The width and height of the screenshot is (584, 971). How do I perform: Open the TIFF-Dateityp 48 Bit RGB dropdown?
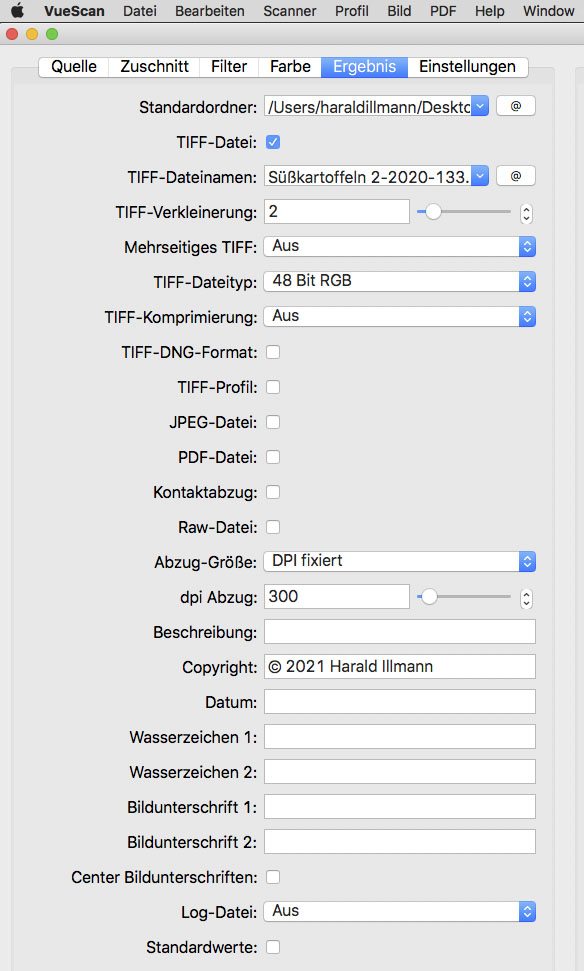(x=399, y=282)
